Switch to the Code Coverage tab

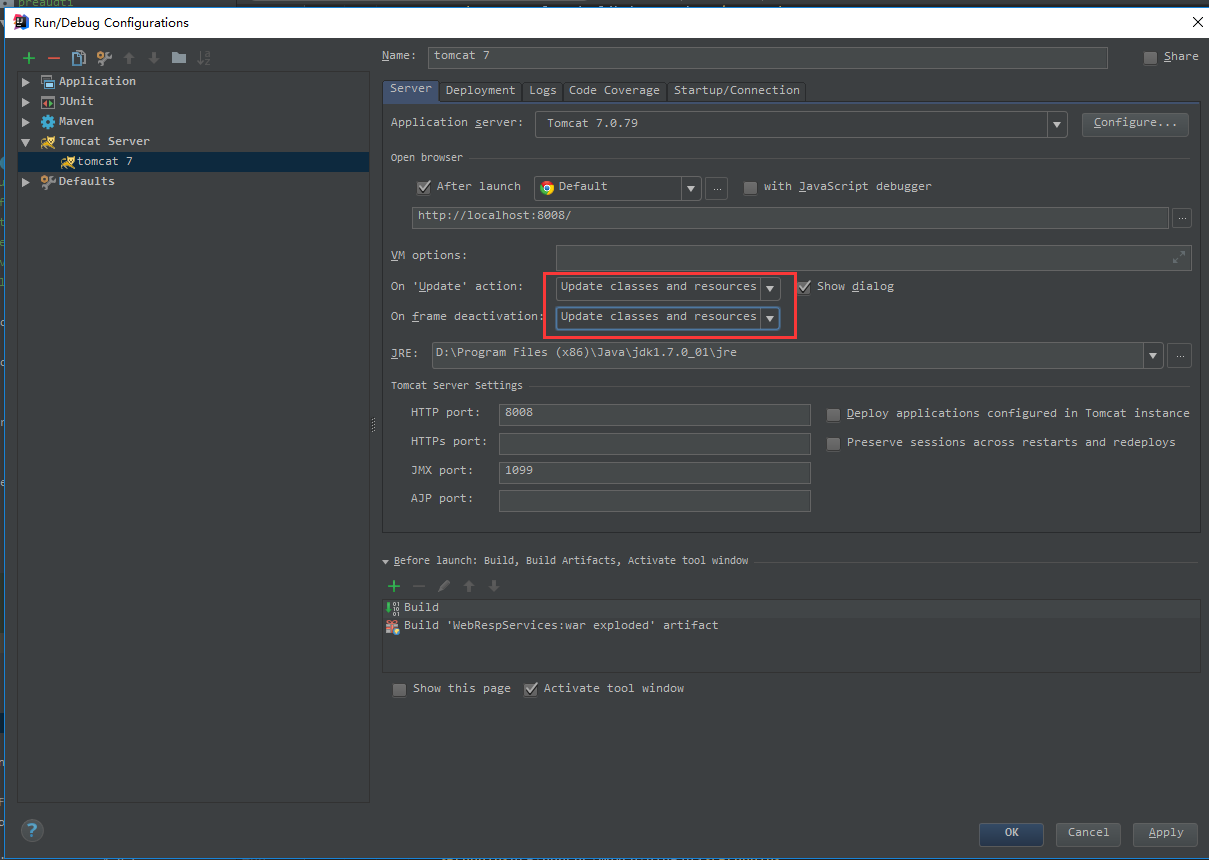614,91
